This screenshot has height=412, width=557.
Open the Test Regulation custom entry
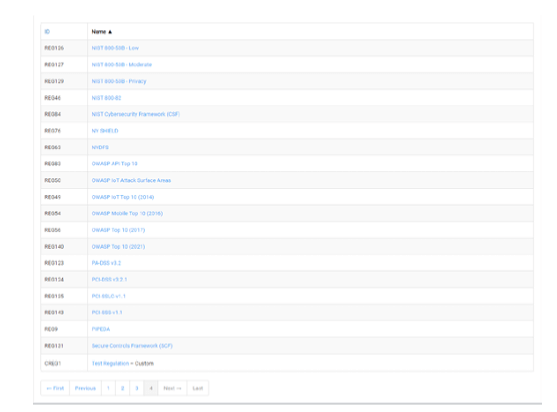(x=110, y=363)
